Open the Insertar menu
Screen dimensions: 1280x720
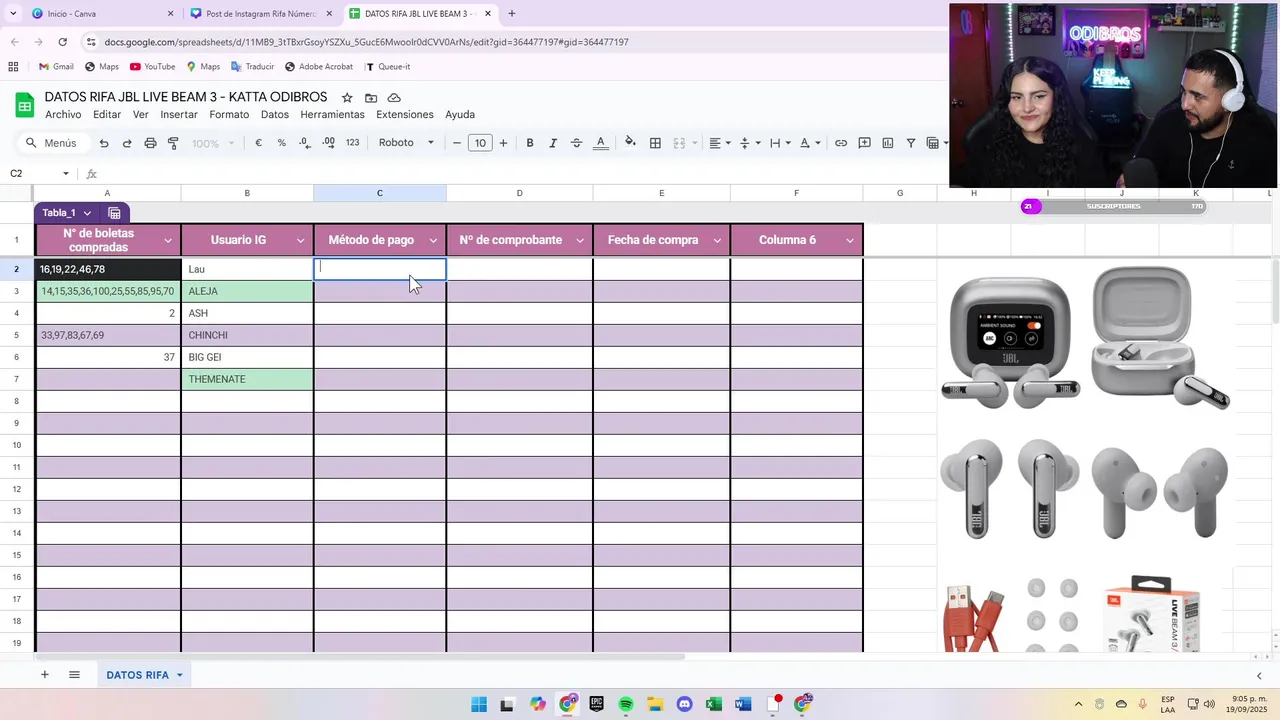click(179, 114)
